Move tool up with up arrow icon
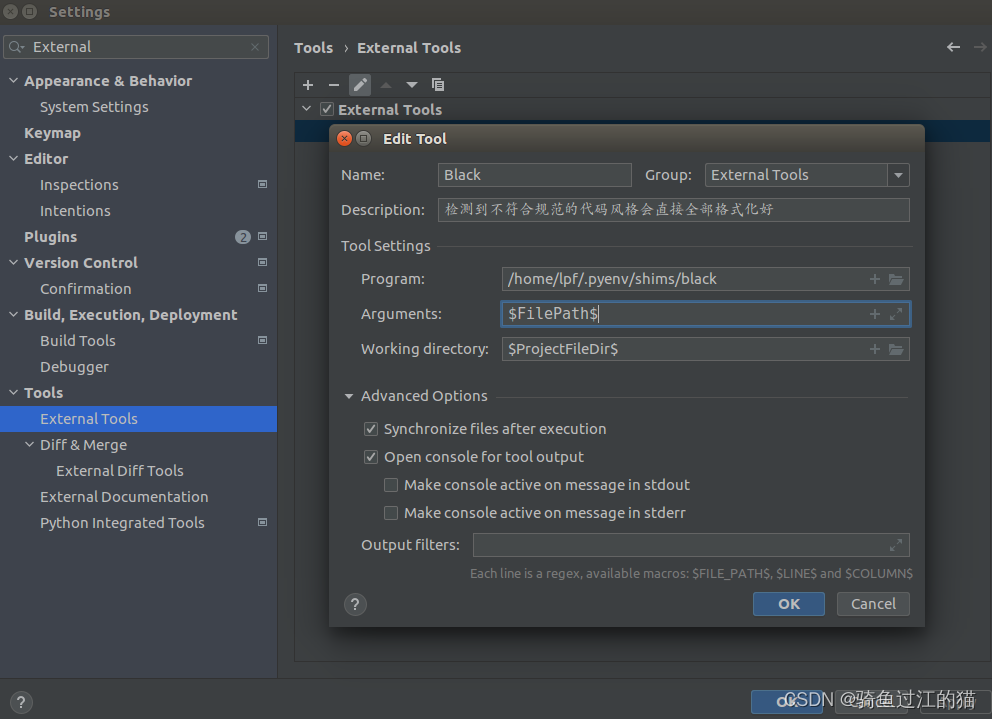The width and height of the screenshot is (992, 719). (x=386, y=85)
